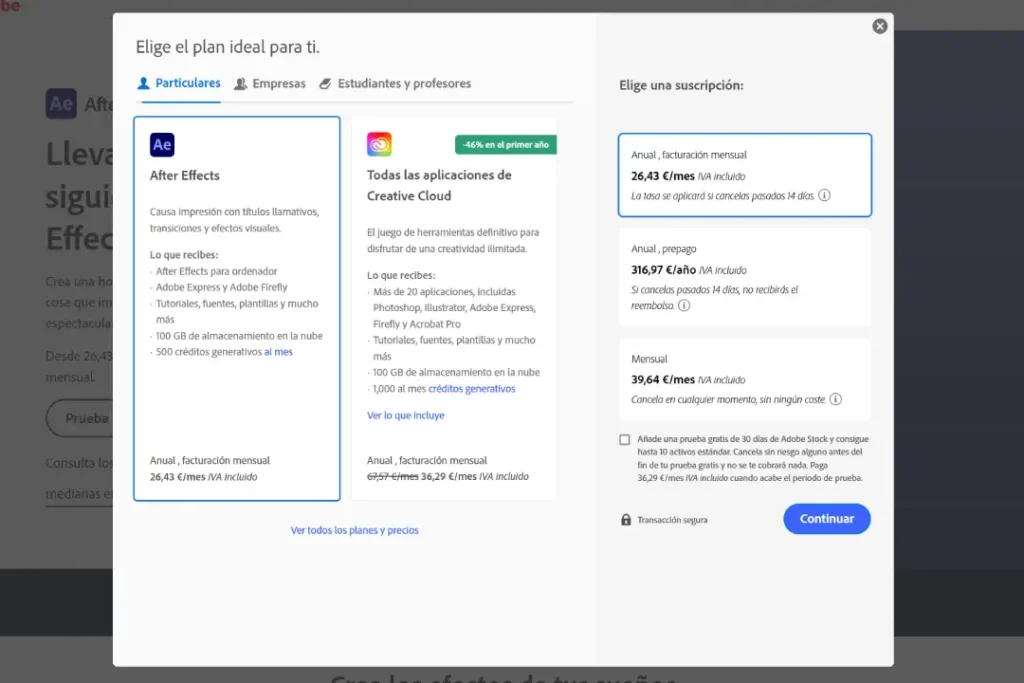1024x683 pixels.
Task: Choose the 'Anual, prepago' subscription option
Action: [x=744, y=276]
